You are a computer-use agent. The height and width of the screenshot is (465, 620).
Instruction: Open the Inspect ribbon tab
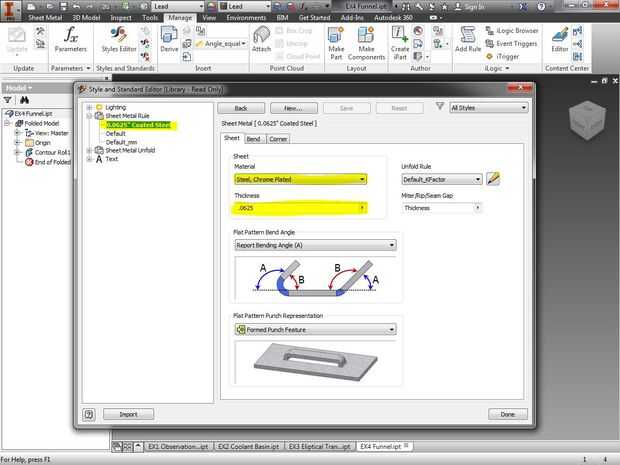pyautogui.click(x=121, y=17)
